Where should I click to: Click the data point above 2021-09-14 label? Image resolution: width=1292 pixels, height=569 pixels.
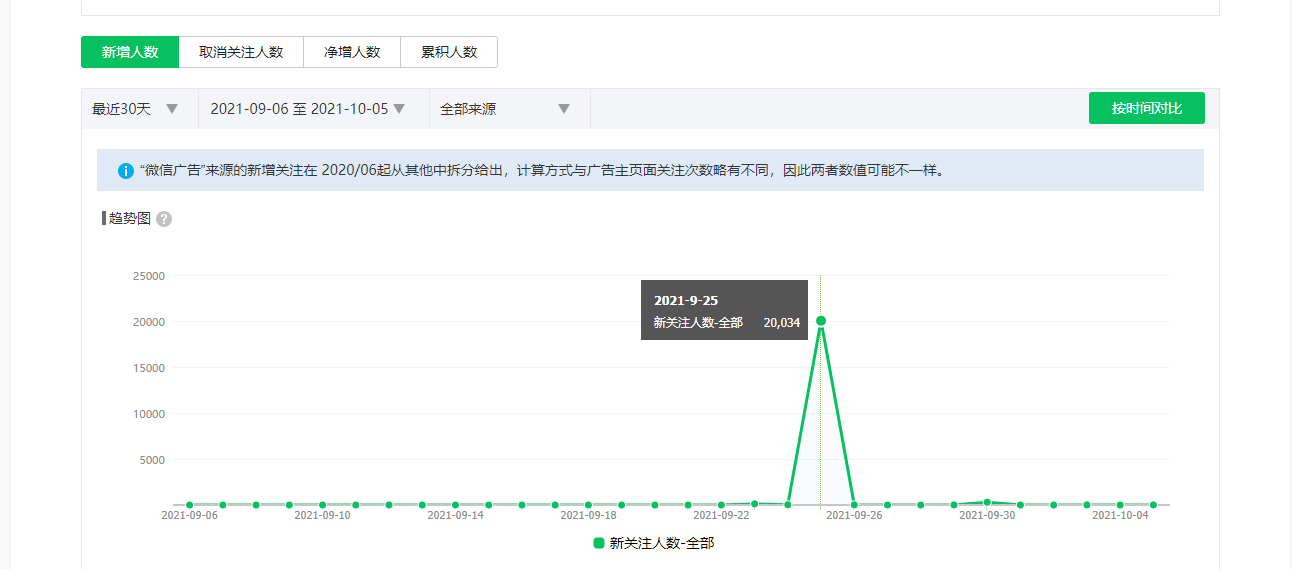(455, 505)
